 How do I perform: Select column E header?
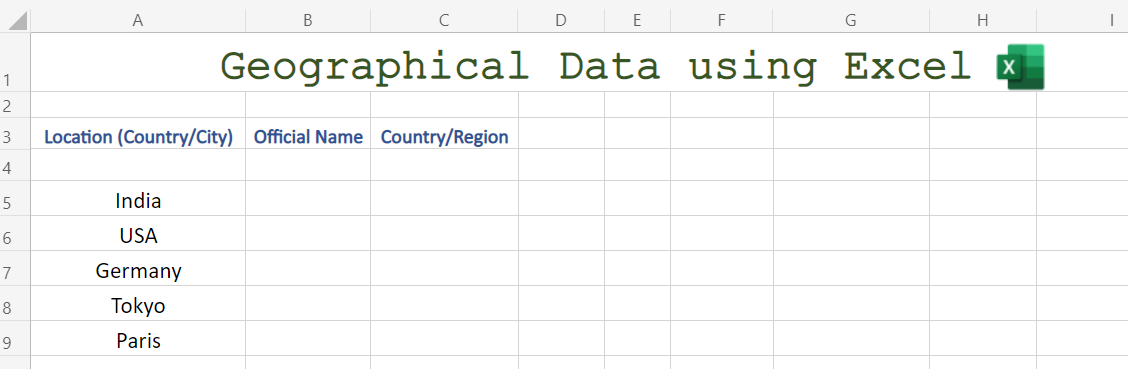point(637,21)
